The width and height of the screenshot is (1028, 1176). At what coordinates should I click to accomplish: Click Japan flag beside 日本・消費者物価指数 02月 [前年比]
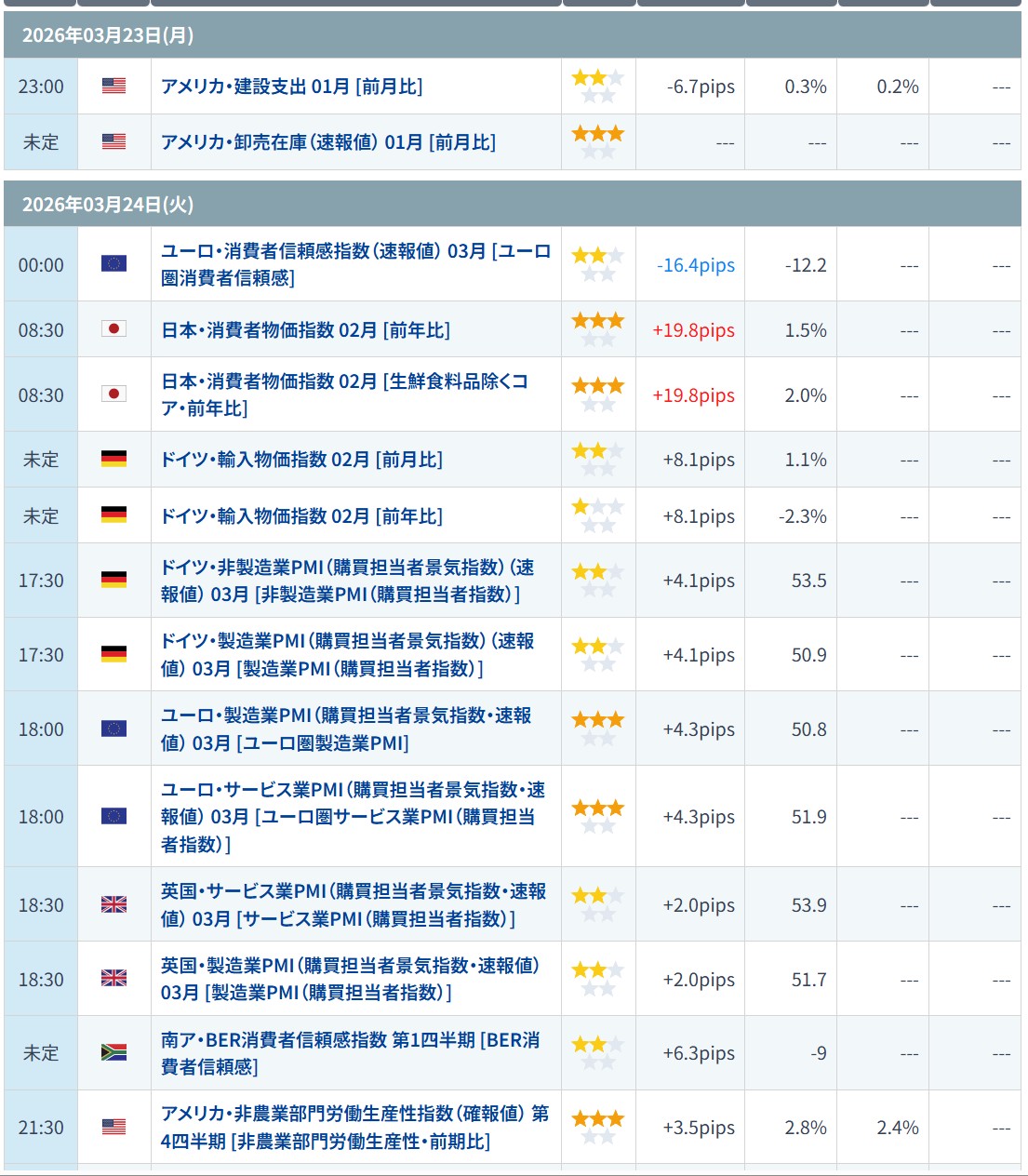coord(113,328)
